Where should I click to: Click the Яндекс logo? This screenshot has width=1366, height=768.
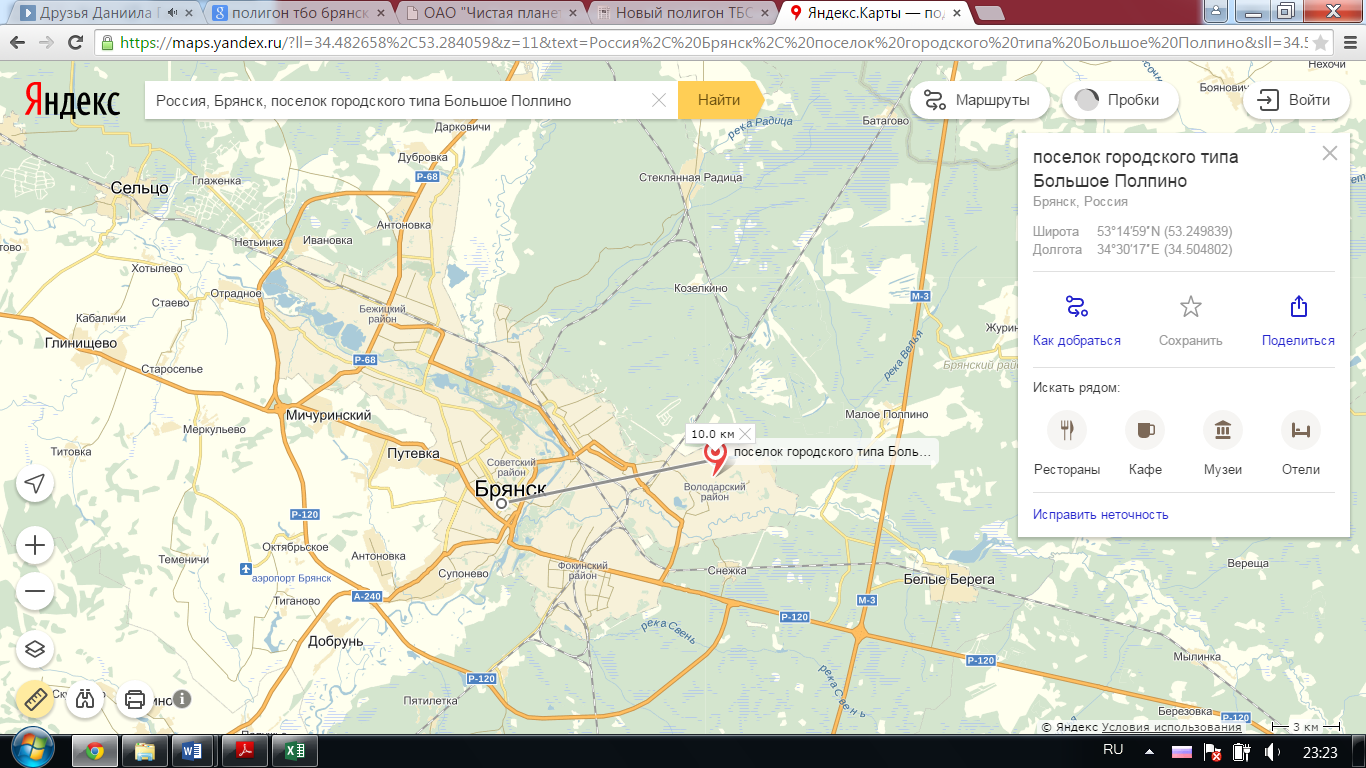[x=72, y=101]
